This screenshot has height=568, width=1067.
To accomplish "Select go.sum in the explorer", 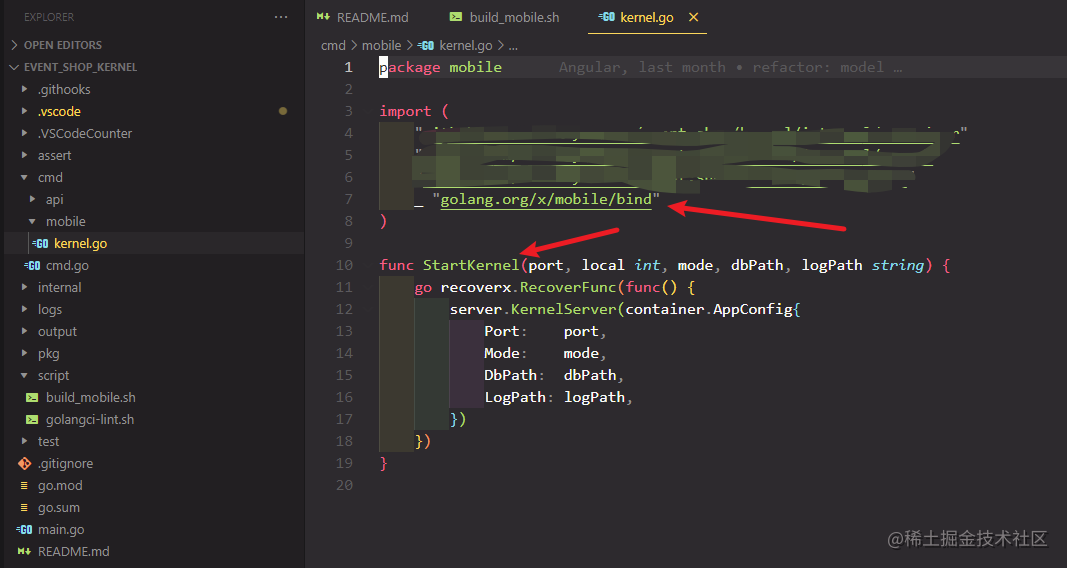I will pyautogui.click(x=59, y=507).
